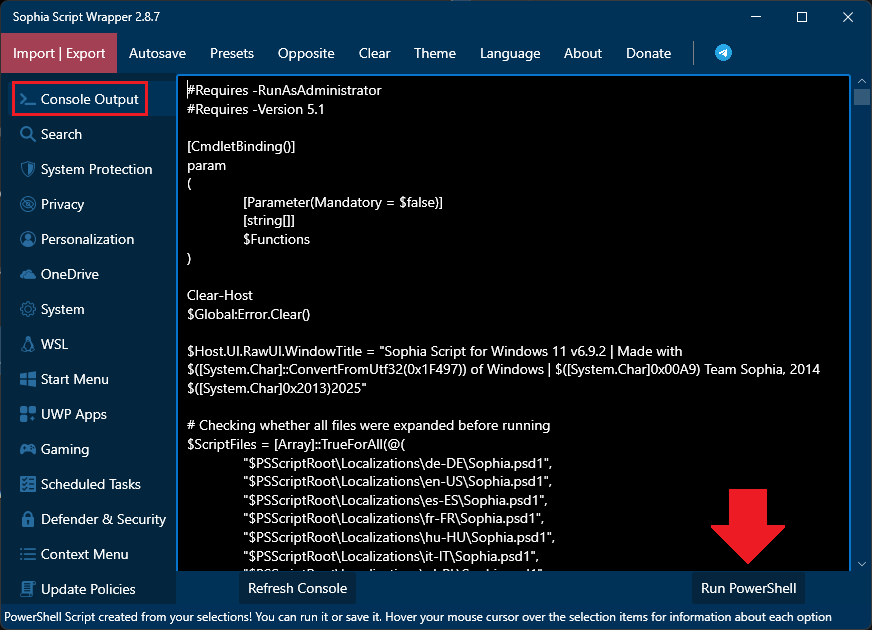This screenshot has width=872, height=630.
Task: Open the Language menu
Action: pos(509,53)
